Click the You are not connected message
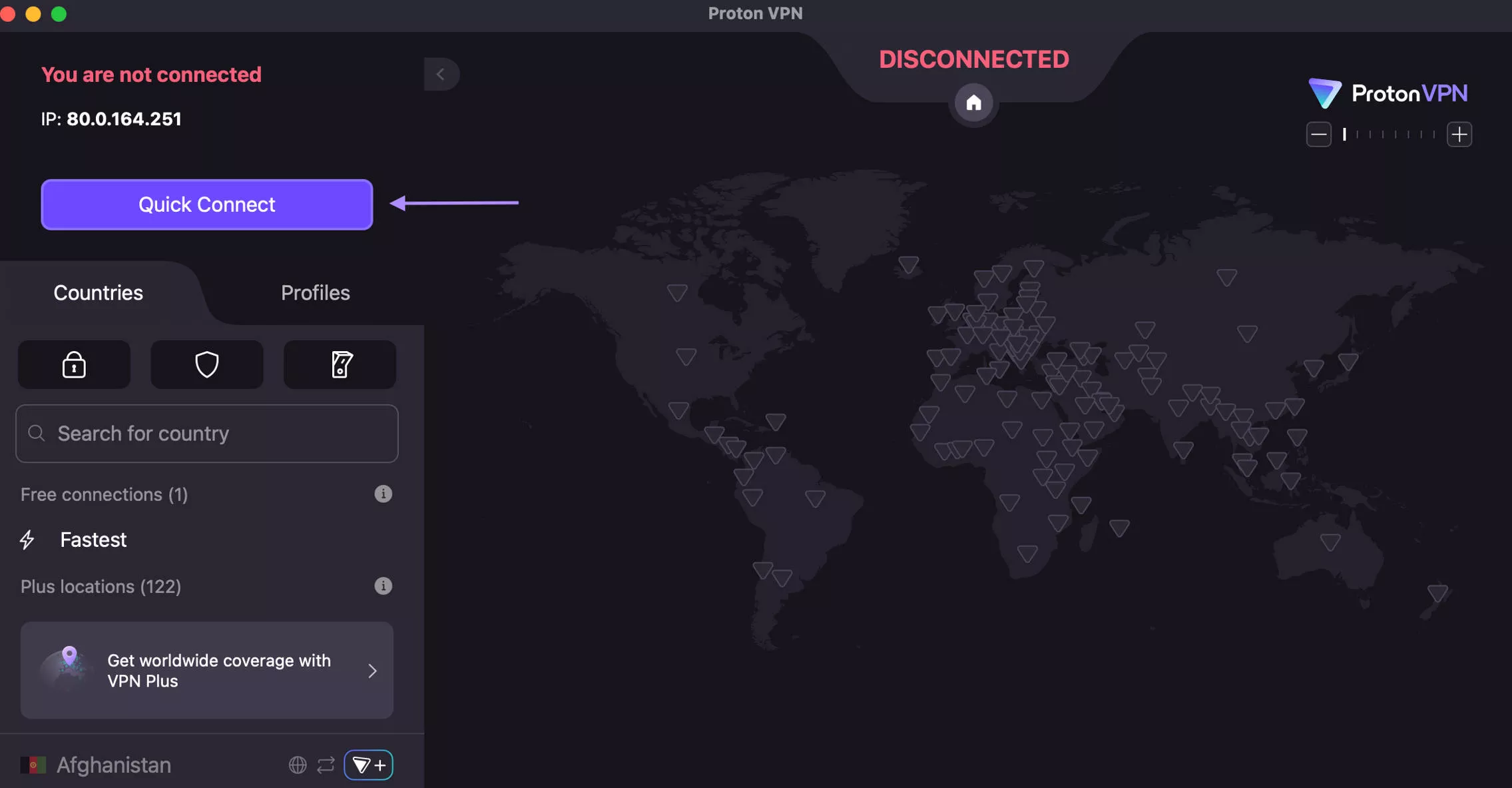This screenshot has width=1512, height=788. pos(151,74)
